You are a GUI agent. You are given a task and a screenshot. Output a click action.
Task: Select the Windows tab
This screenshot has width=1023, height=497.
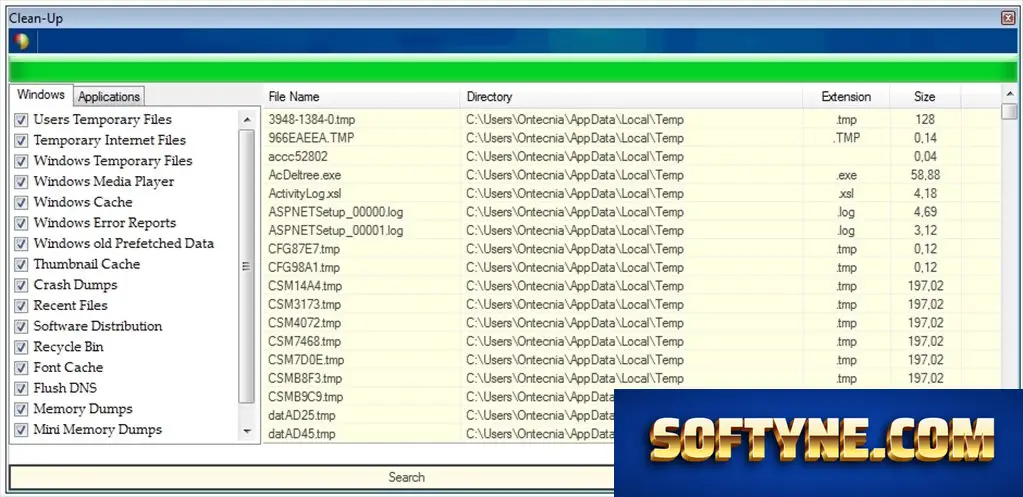[40, 95]
